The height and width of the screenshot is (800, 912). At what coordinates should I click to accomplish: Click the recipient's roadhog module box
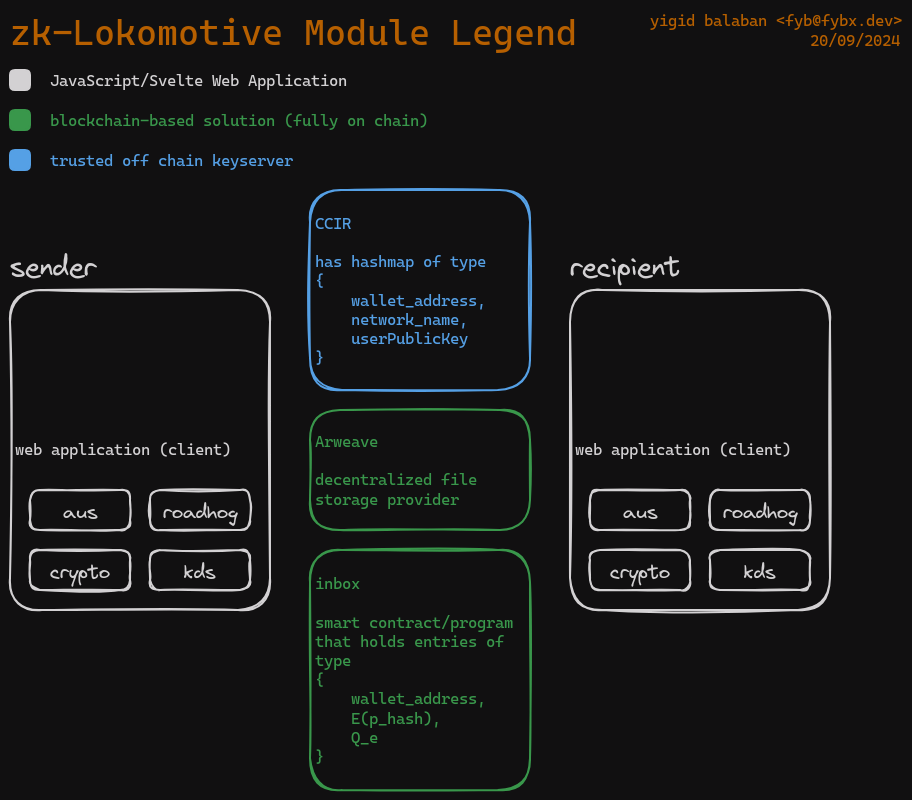760,511
